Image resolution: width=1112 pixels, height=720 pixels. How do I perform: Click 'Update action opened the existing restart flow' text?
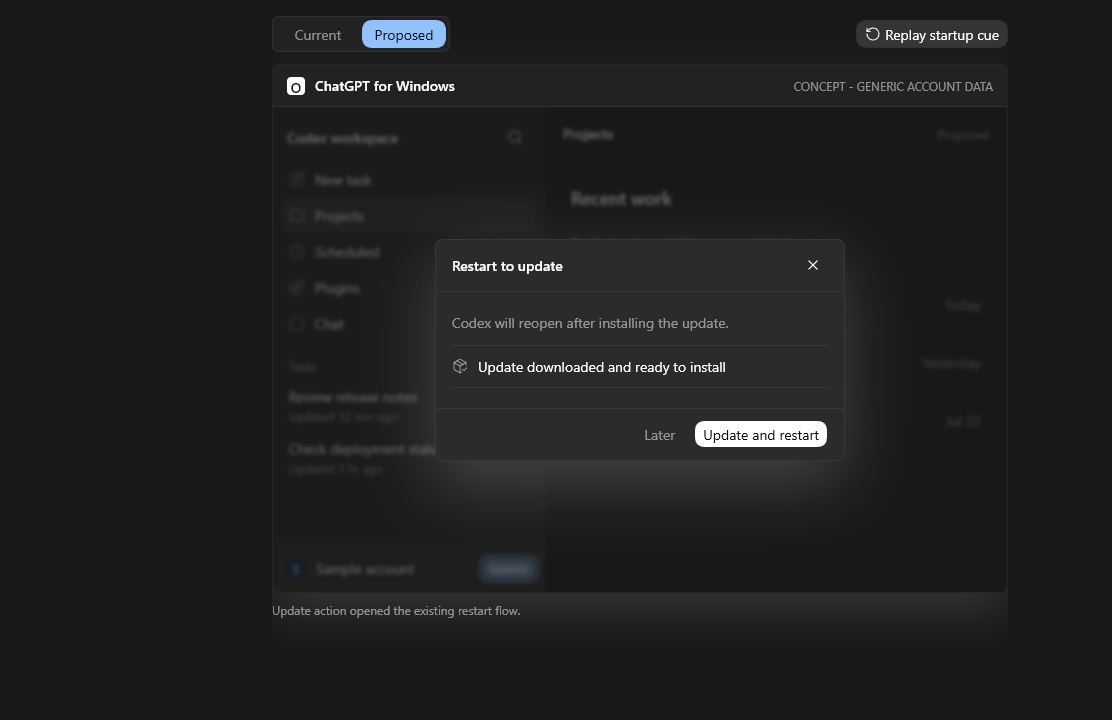pos(396,611)
